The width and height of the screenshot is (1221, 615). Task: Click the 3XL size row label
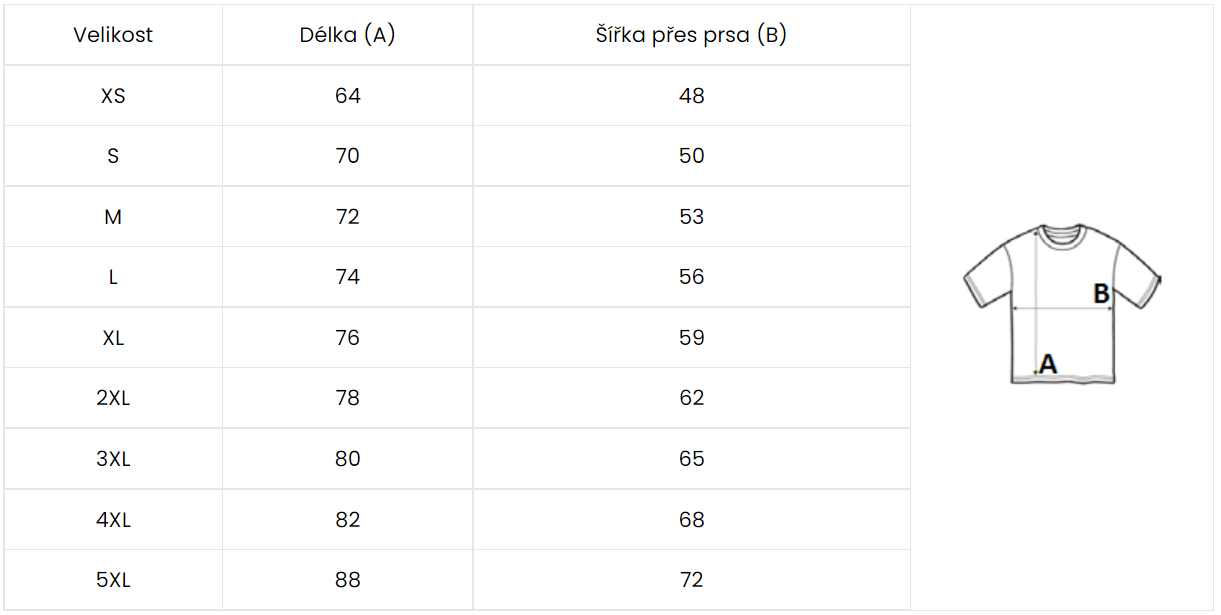click(x=113, y=459)
